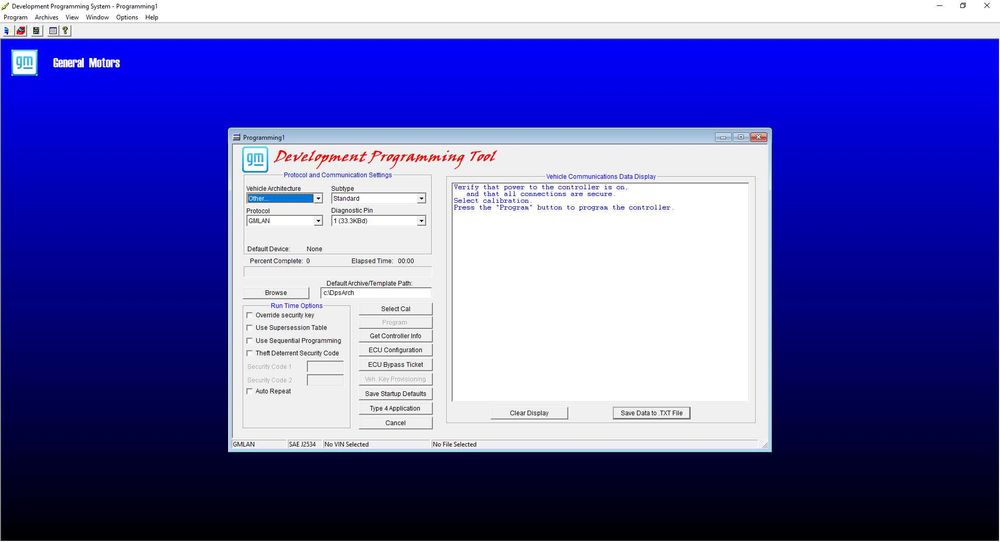This screenshot has height=542, width=1000.
Task: Click SAE J2534 status bar entry
Action: (302, 444)
